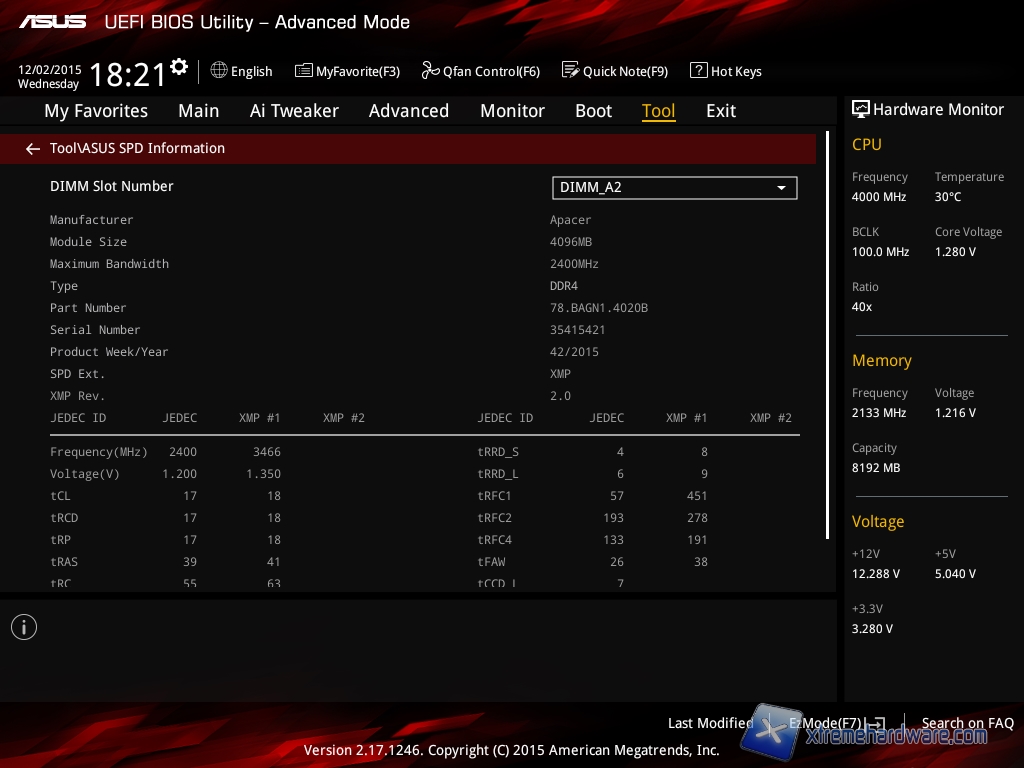Screen dimensions: 1024x768
Task: Go back using the arrow icon
Action: tap(33, 148)
